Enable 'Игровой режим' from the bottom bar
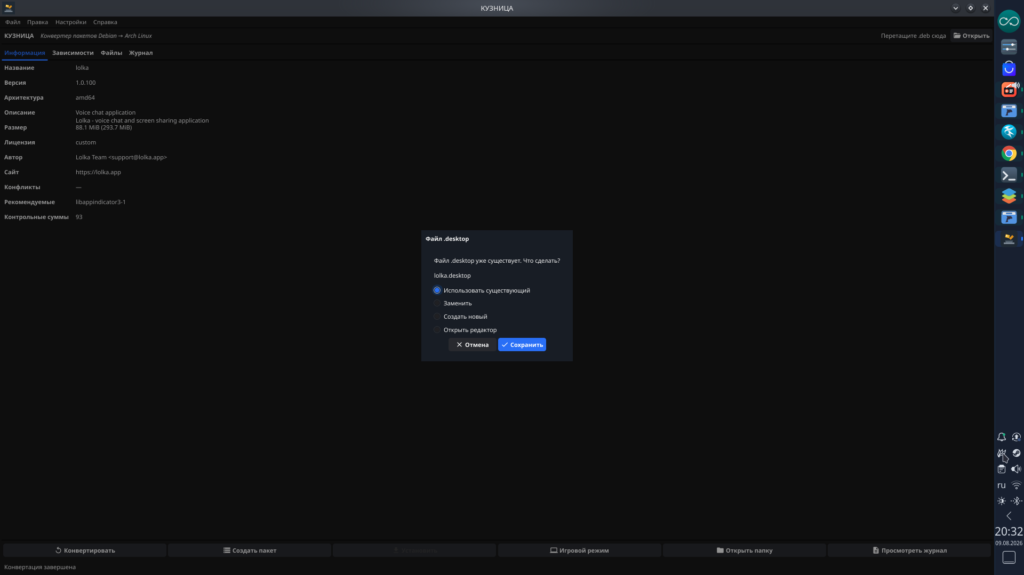The width and height of the screenshot is (1024, 575). click(x=579, y=550)
